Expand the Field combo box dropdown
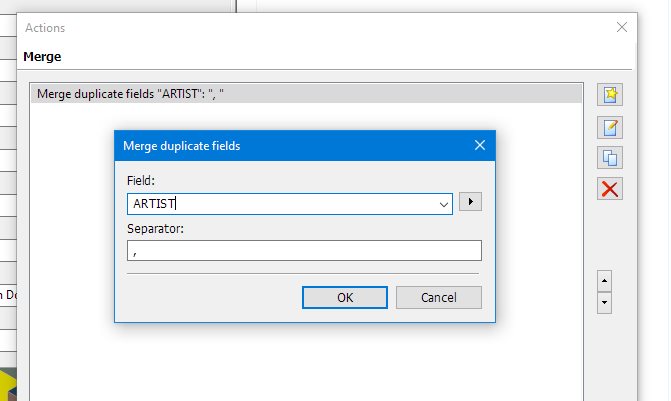 [x=444, y=204]
